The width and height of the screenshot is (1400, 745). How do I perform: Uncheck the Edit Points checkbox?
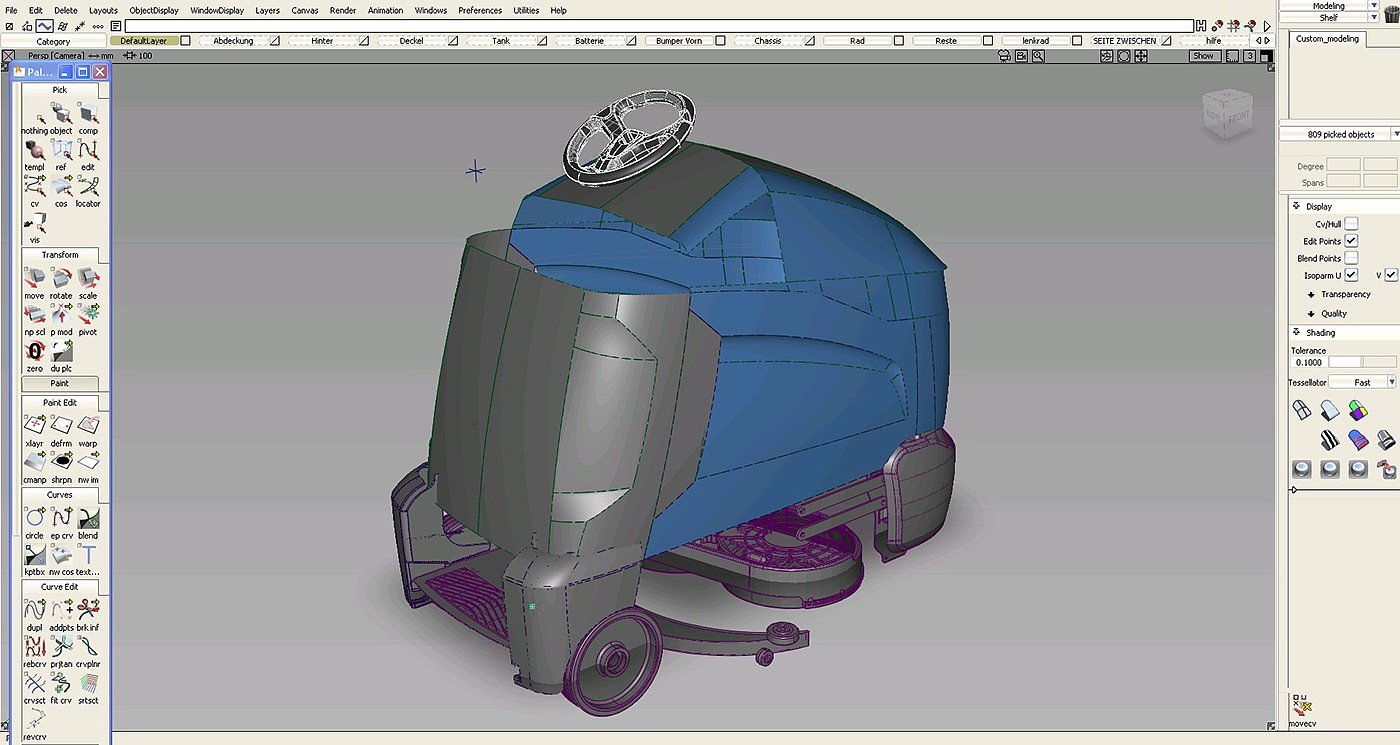(1351, 241)
